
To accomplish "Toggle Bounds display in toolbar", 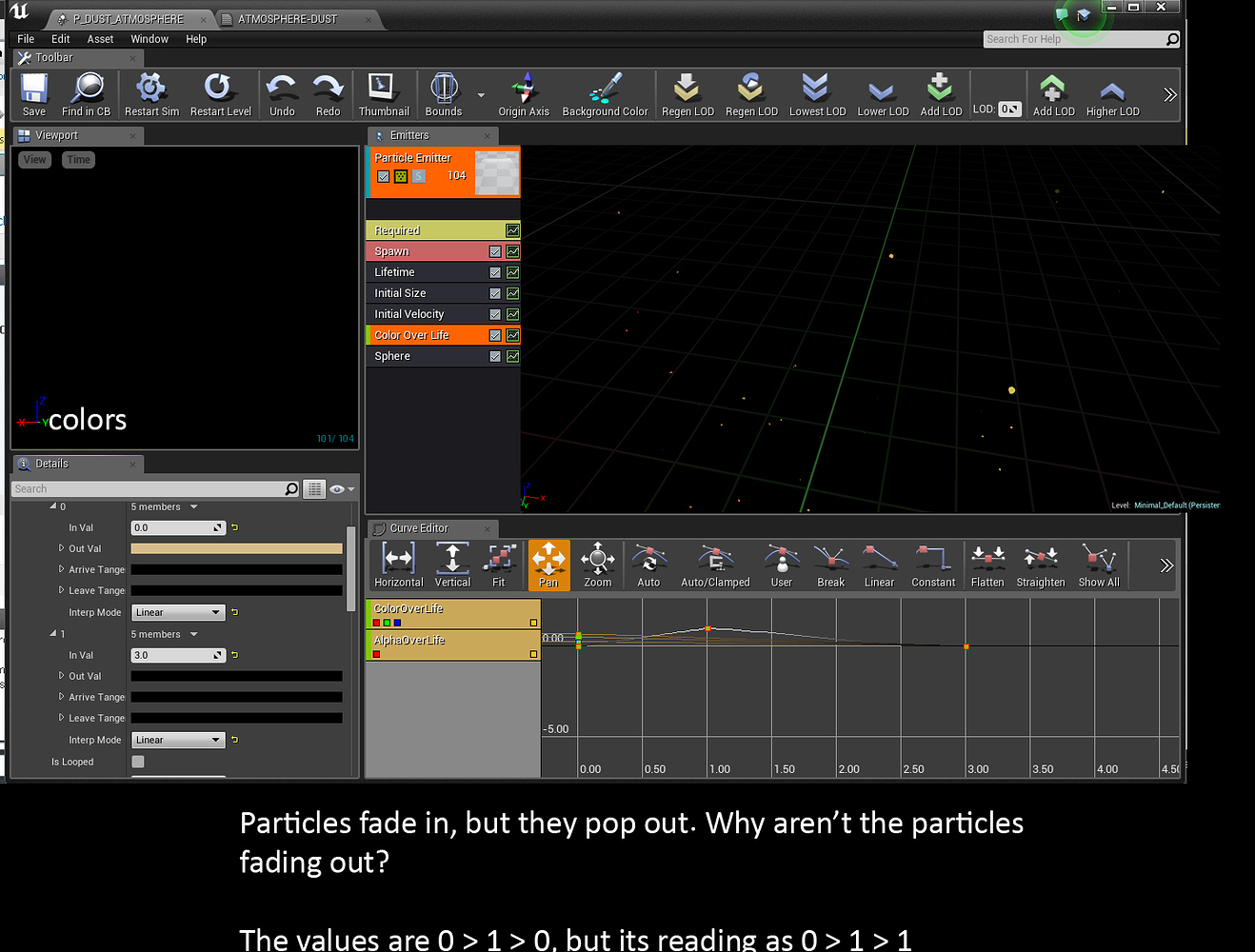I will pos(444,94).
